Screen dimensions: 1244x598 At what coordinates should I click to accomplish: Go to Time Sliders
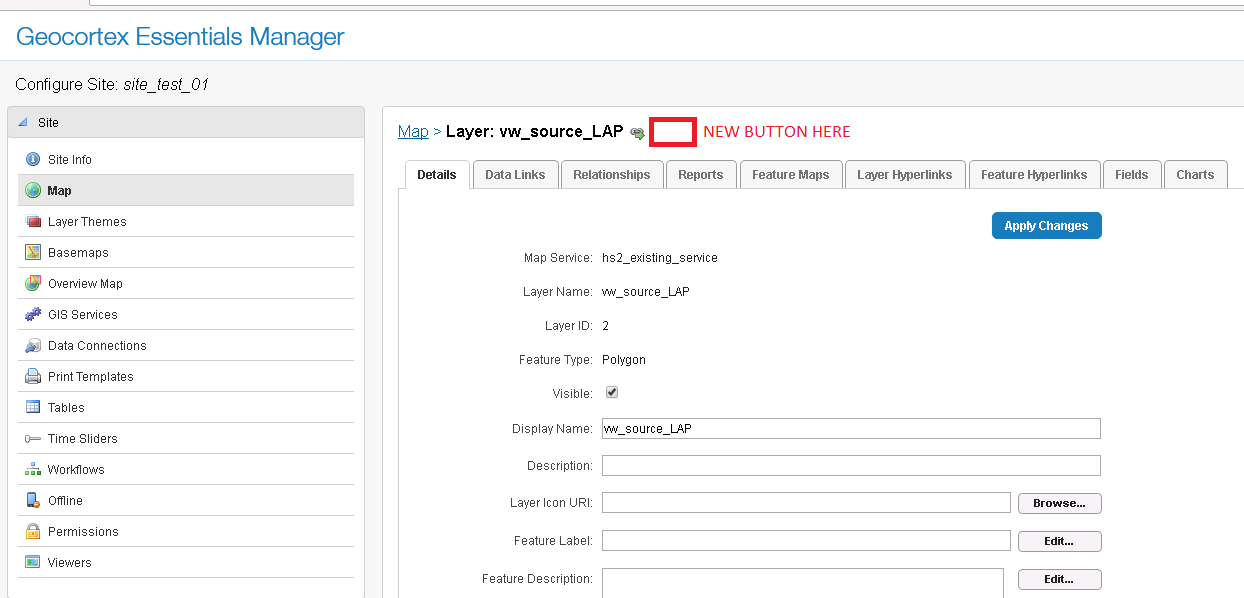(186, 438)
